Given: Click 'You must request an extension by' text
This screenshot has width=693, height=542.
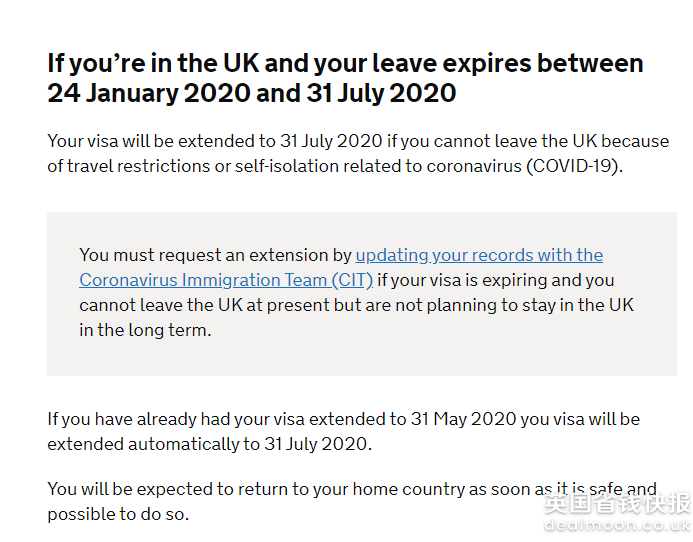Looking at the screenshot, I should pos(215,256).
